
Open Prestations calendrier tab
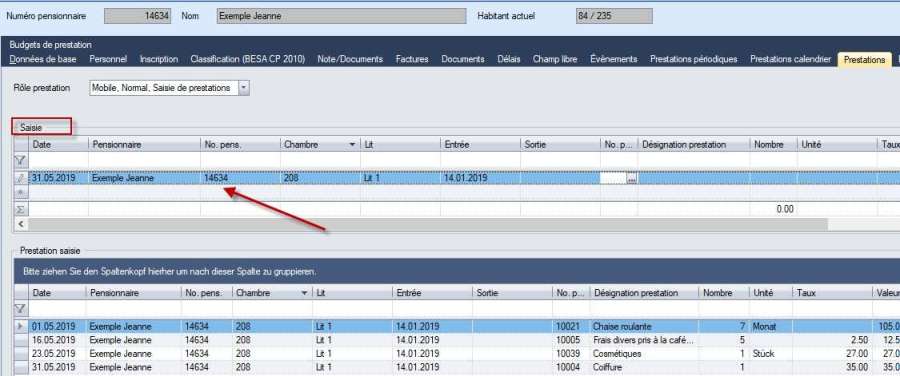tap(790, 59)
